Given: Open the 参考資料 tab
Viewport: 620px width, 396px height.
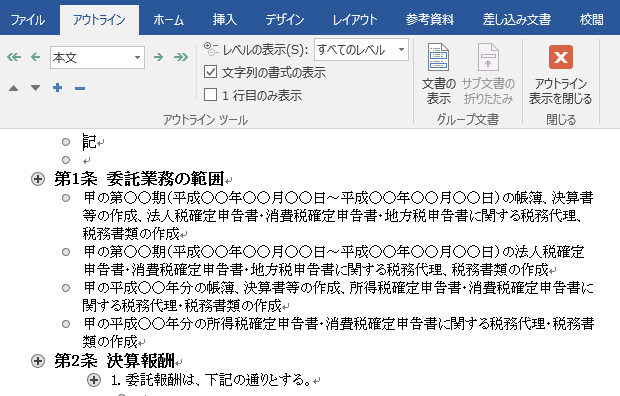Looking at the screenshot, I should coord(429,20).
